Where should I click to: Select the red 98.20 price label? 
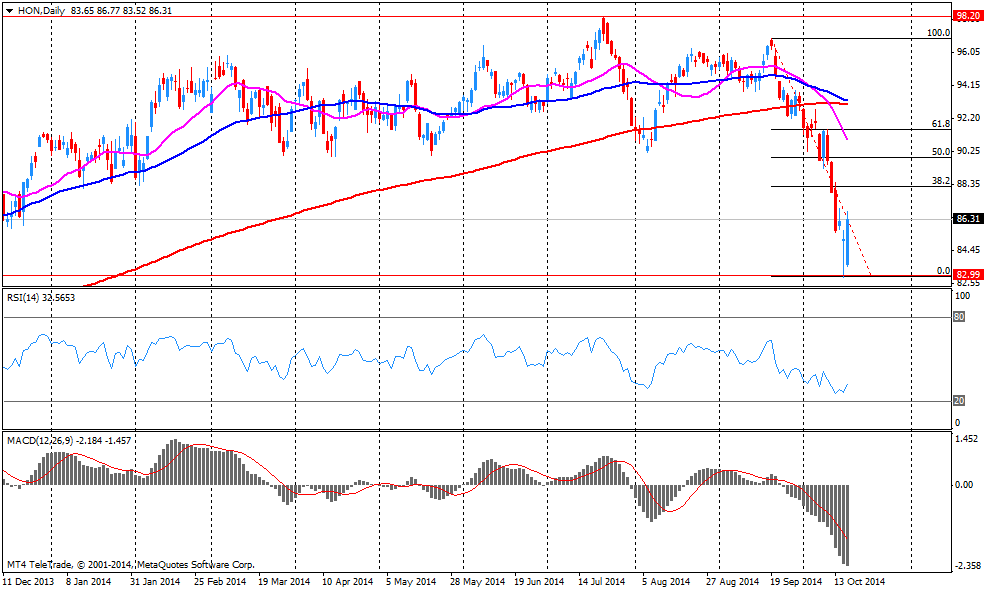point(967,16)
